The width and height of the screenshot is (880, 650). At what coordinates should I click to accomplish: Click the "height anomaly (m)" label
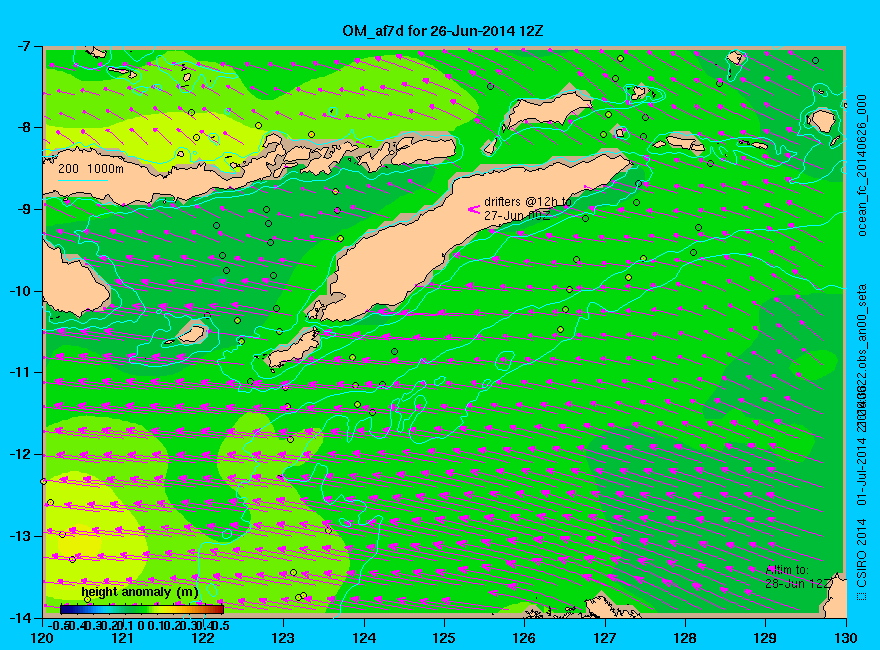tap(140, 592)
